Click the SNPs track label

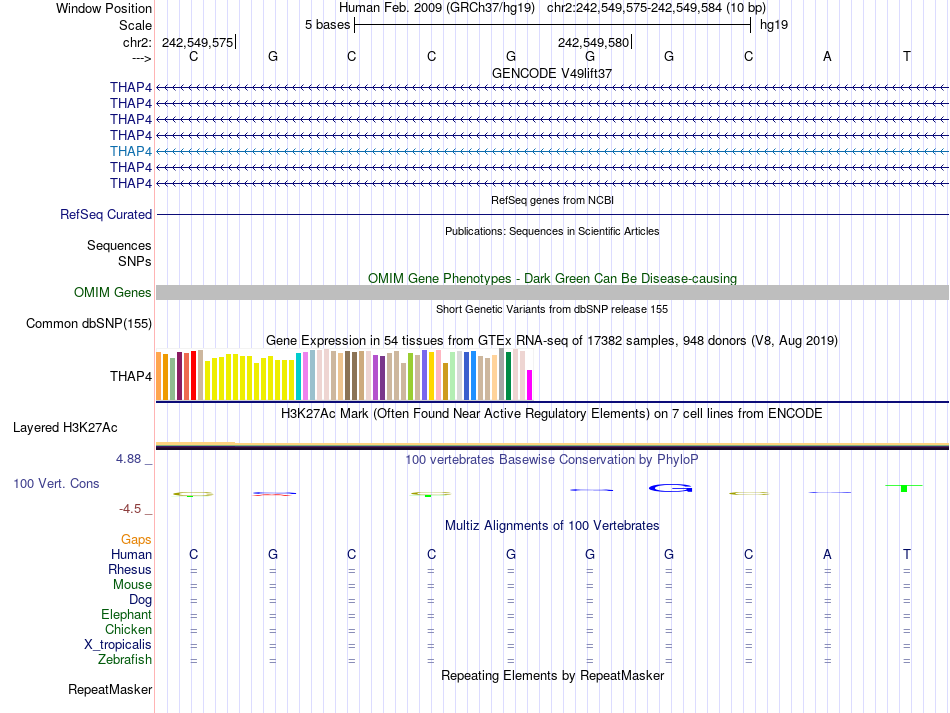pos(135,261)
